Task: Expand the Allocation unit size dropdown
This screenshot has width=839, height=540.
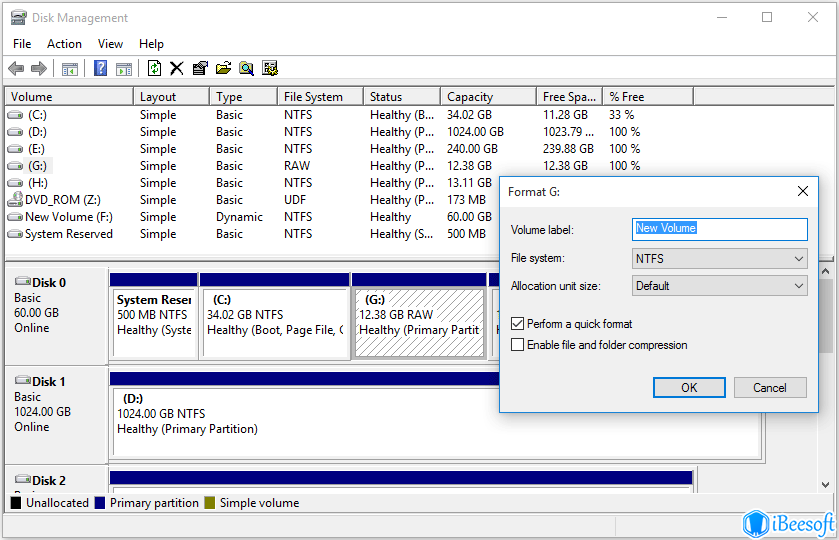Action: [719, 286]
